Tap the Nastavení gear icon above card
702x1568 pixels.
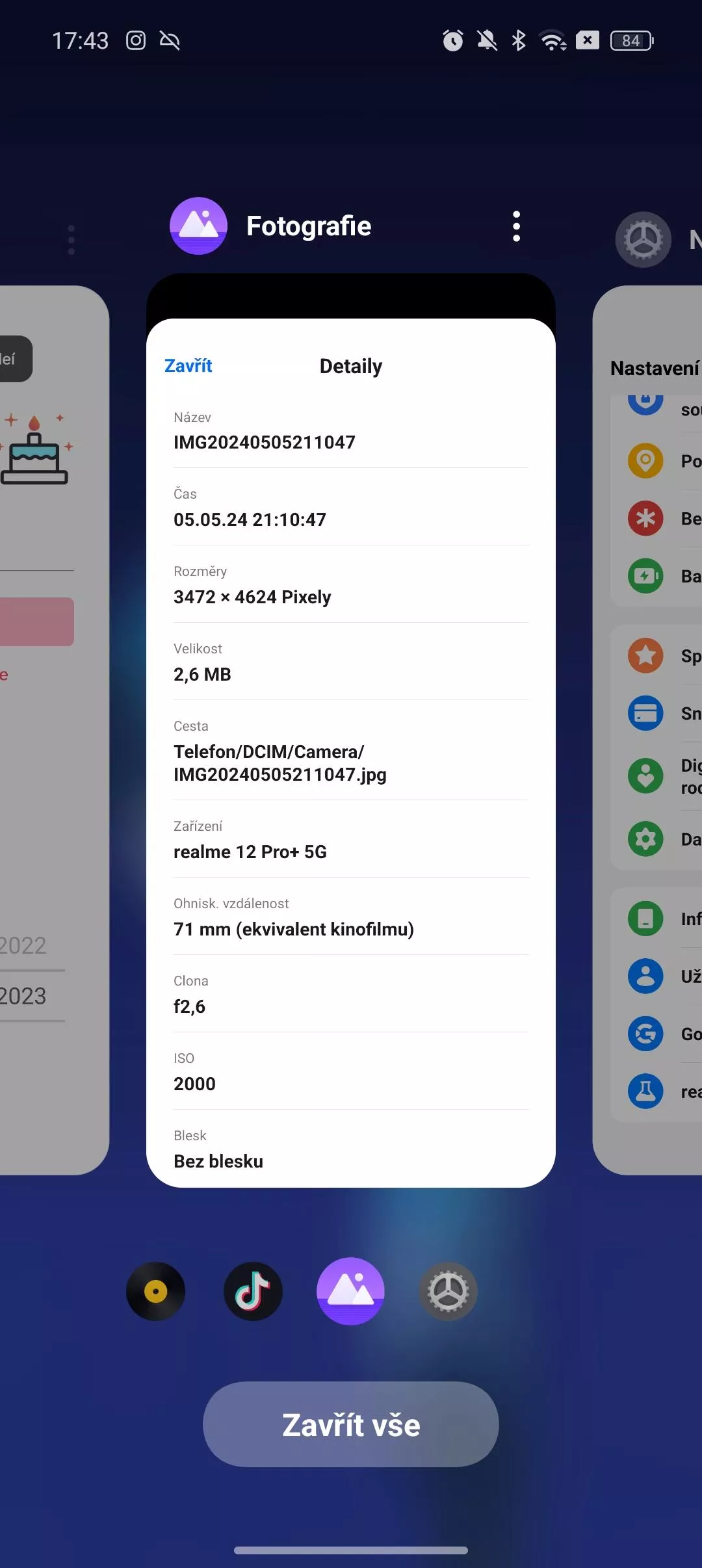[643, 240]
